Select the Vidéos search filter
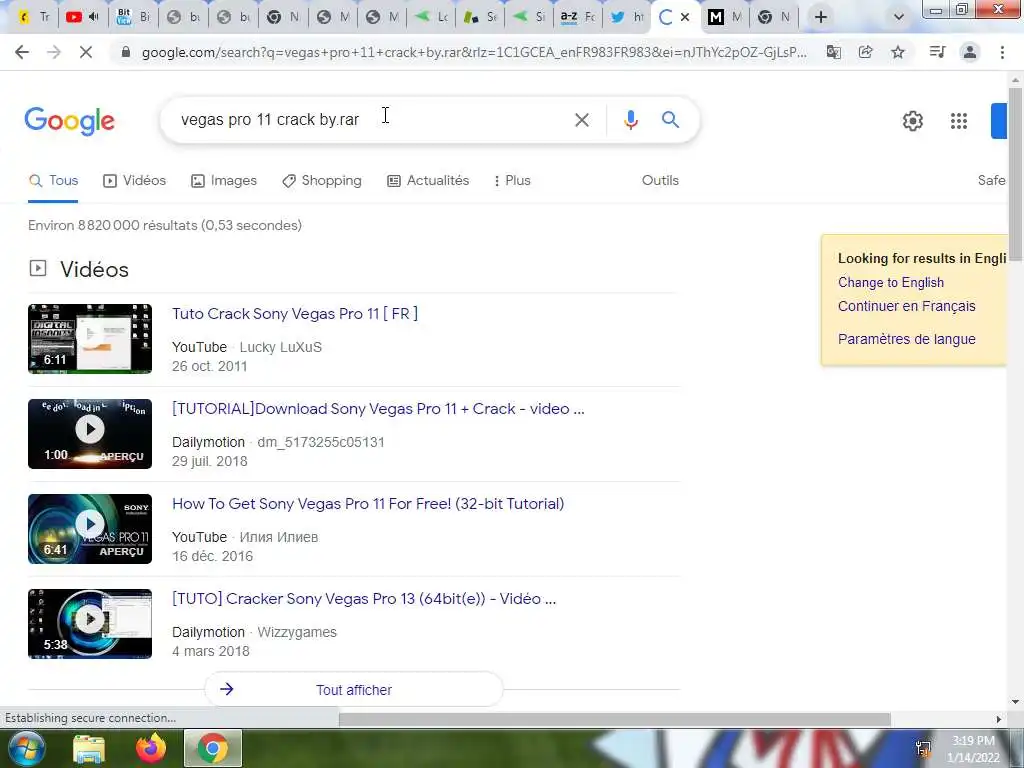Image resolution: width=1024 pixels, height=768 pixels. pos(135,181)
